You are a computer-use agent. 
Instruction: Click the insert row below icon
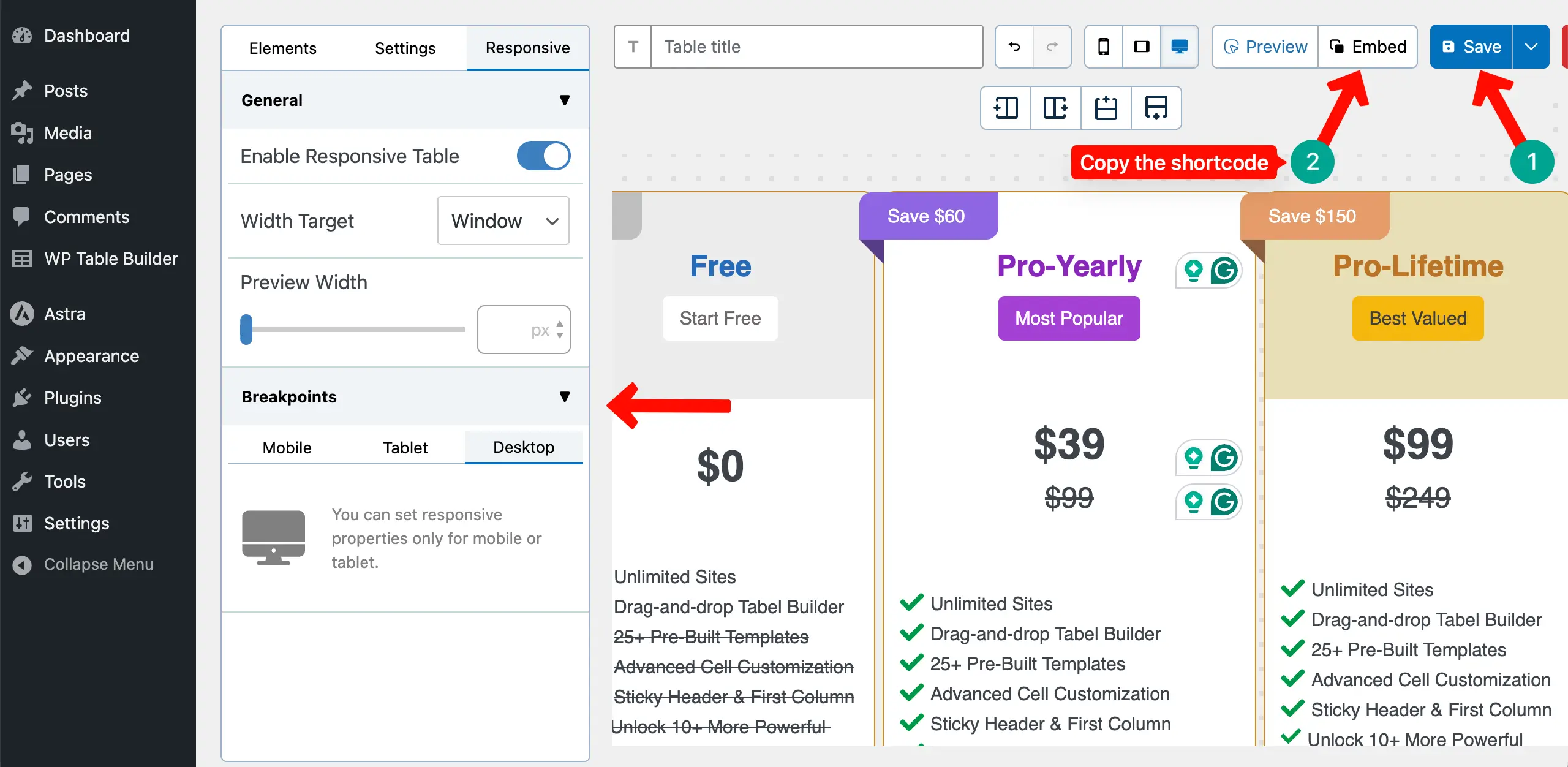click(1156, 108)
